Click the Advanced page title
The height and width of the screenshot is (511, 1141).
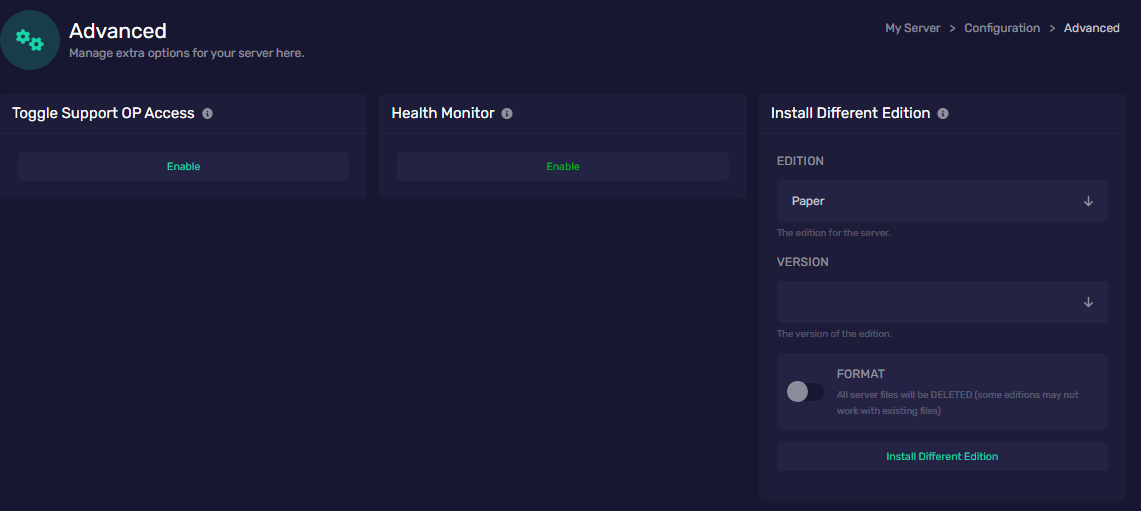(x=118, y=31)
